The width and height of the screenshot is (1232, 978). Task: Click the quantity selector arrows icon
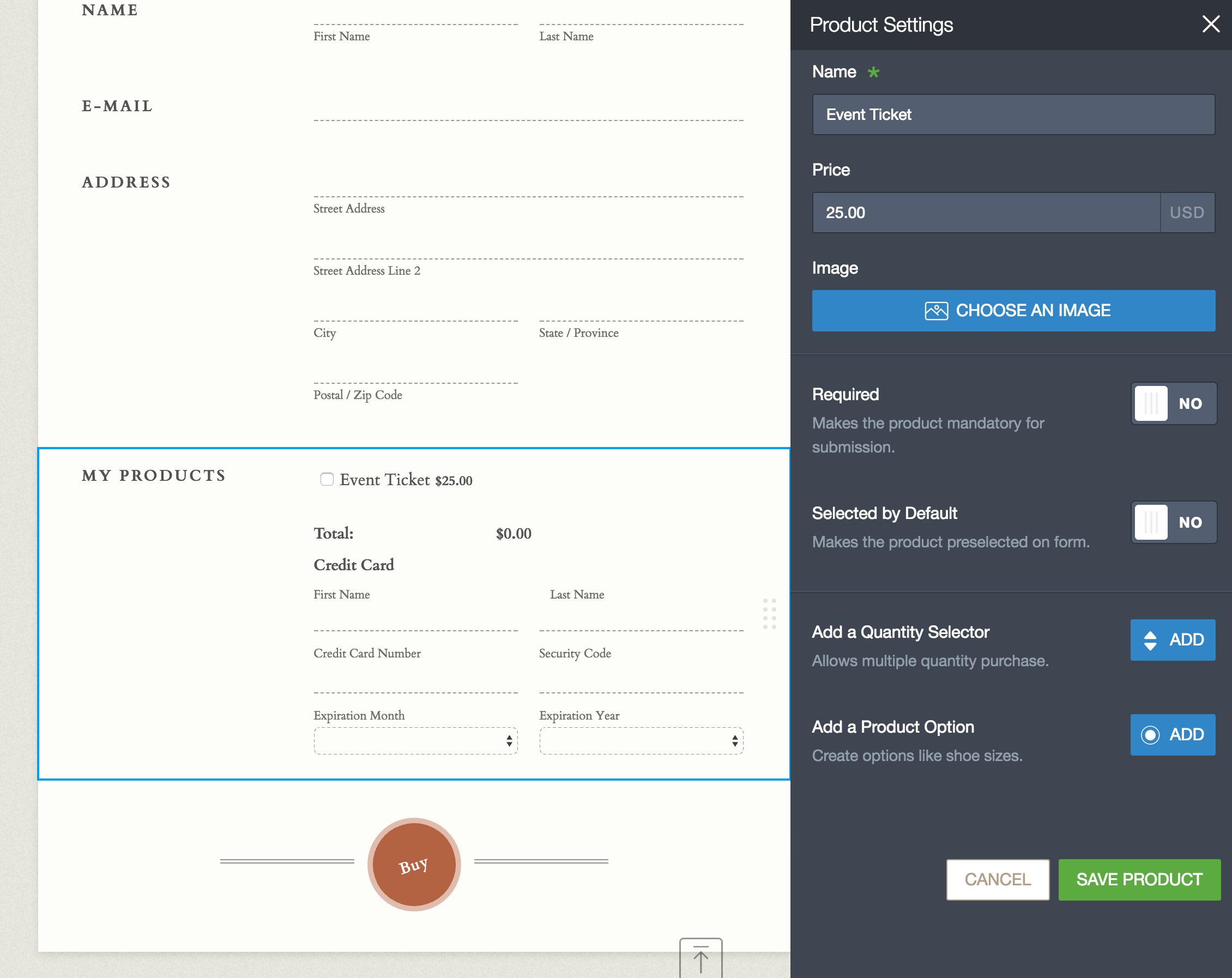[1150, 640]
